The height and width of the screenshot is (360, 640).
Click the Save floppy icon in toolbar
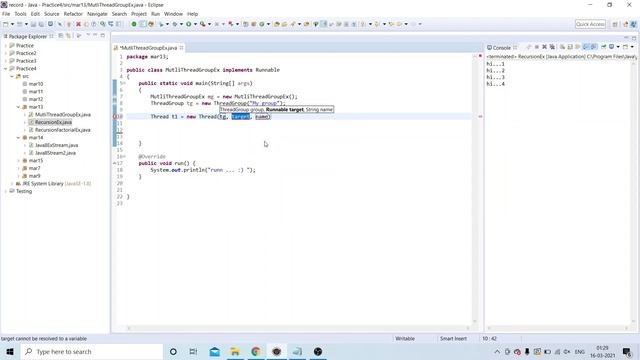pyautogui.click(x=33, y=24)
